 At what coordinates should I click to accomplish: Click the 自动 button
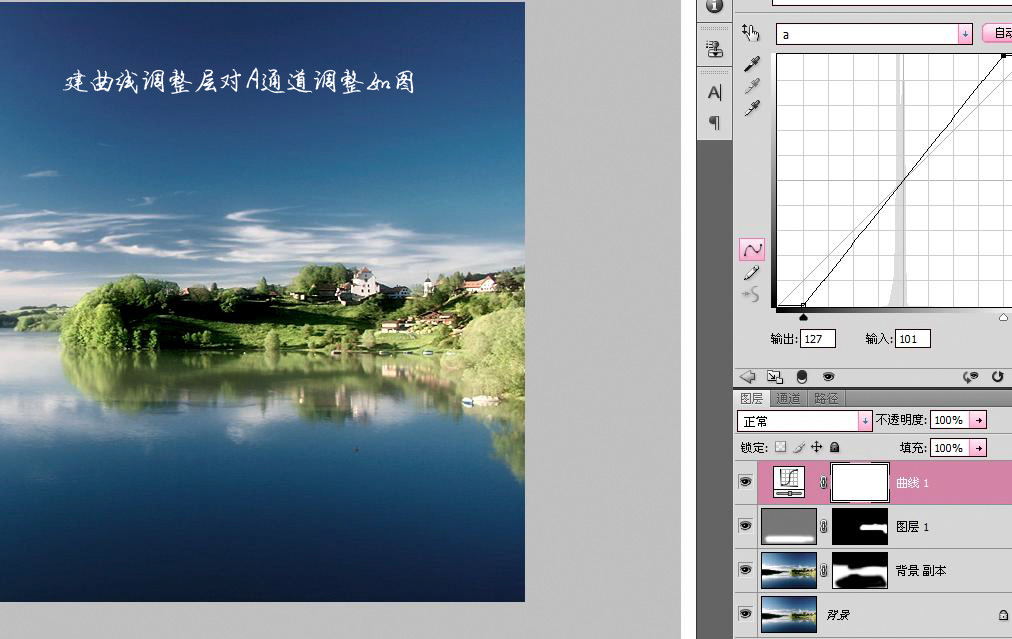pos(998,34)
